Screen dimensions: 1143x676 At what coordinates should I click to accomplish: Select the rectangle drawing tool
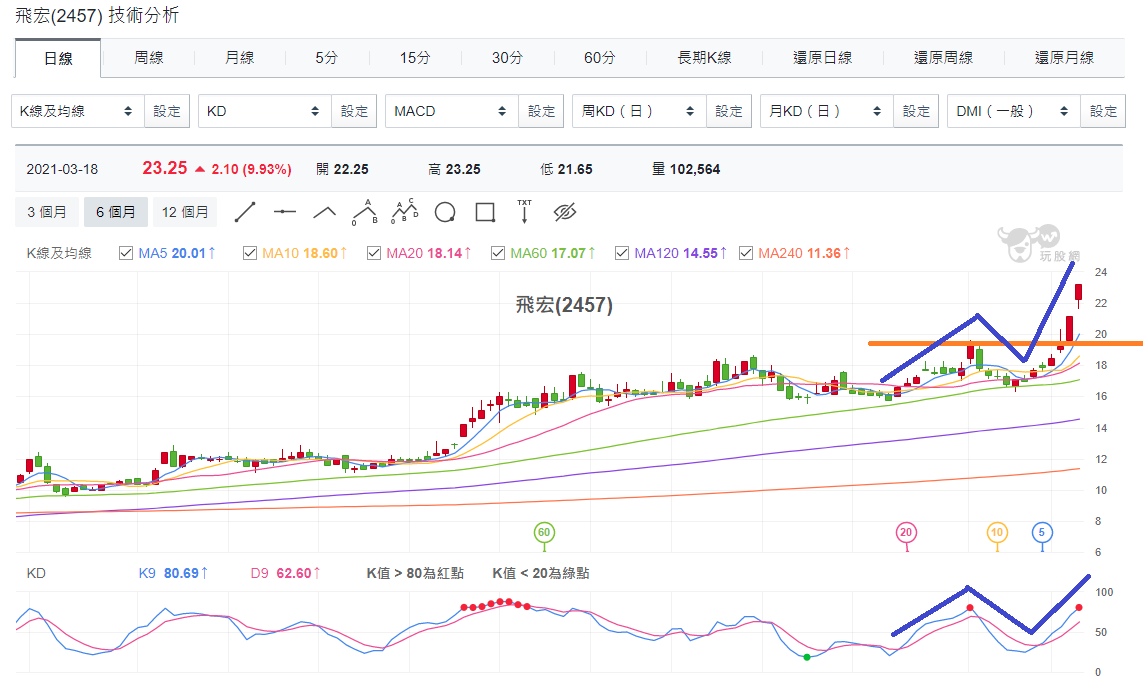[x=485, y=212]
